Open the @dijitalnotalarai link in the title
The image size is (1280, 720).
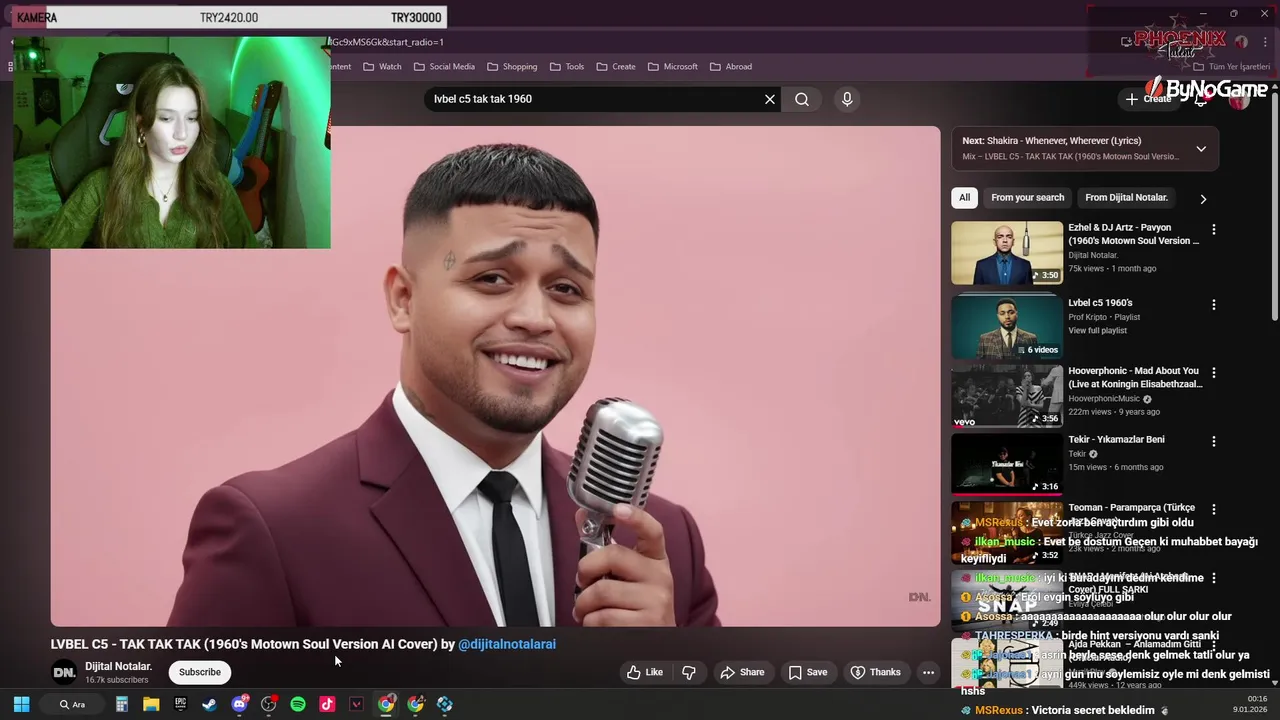(507, 644)
